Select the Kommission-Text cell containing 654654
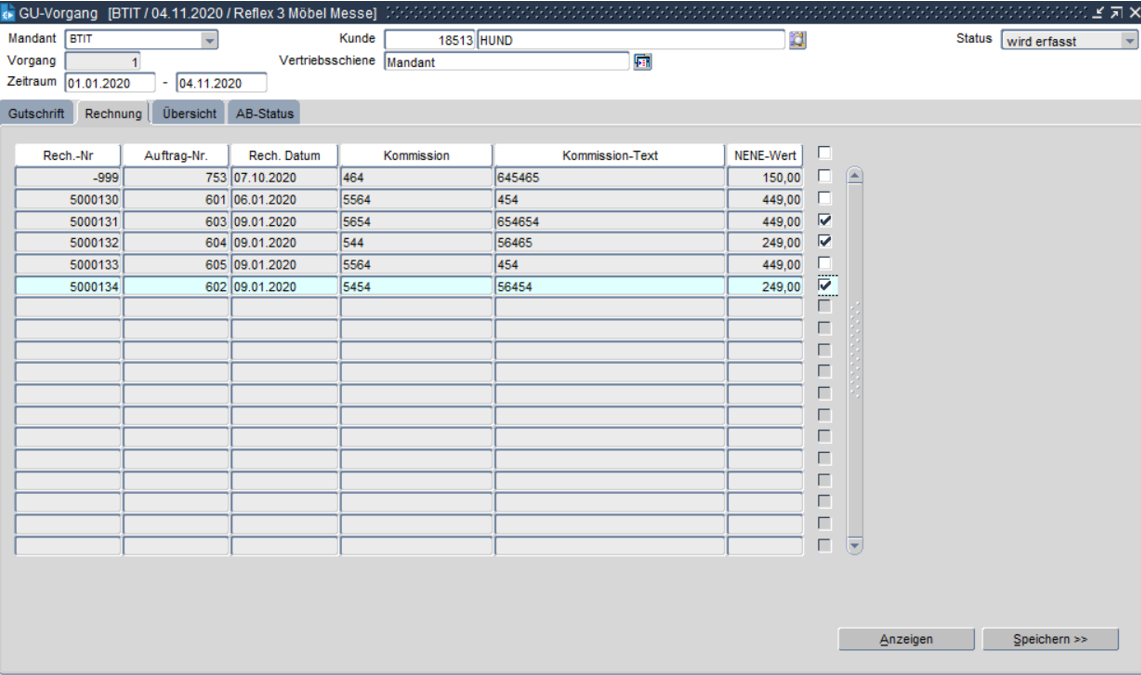Viewport: 1141px width, 675px height. 608,220
